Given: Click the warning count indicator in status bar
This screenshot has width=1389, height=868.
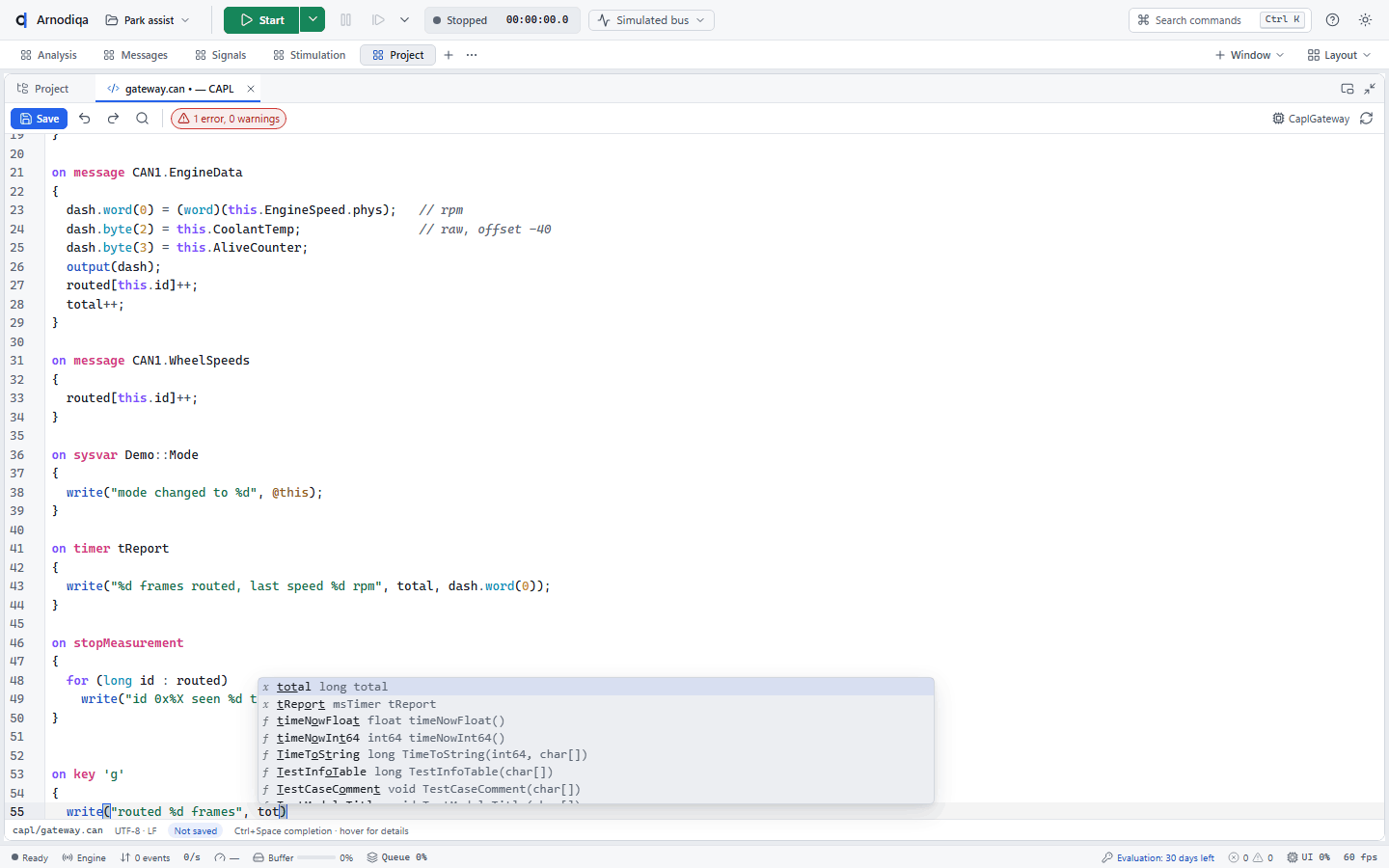Looking at the screenshot, I should coord(1264,857).
